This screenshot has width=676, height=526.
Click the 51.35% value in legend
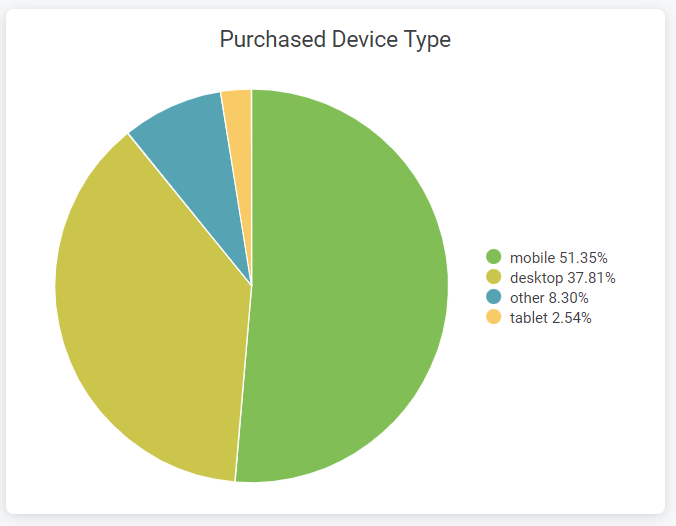point(583,257)
